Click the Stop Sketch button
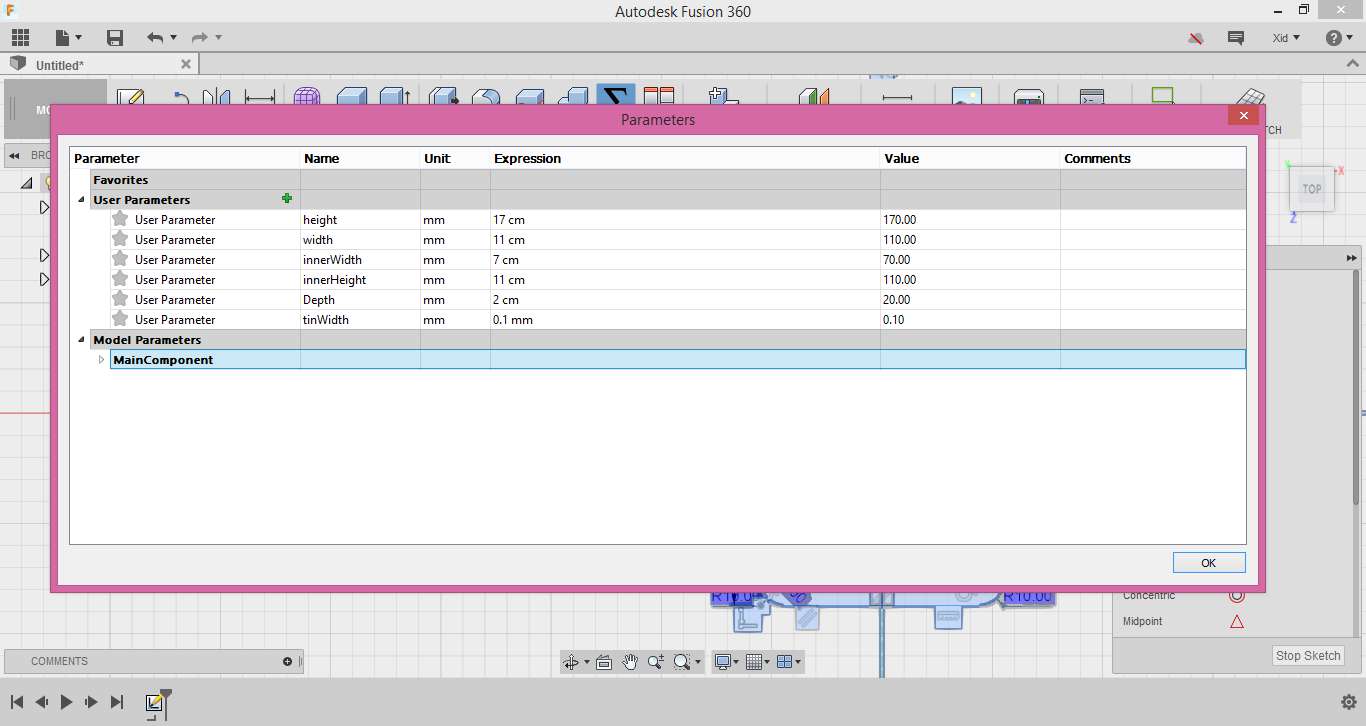The image size is (1366, 726). coord(1308,656)
